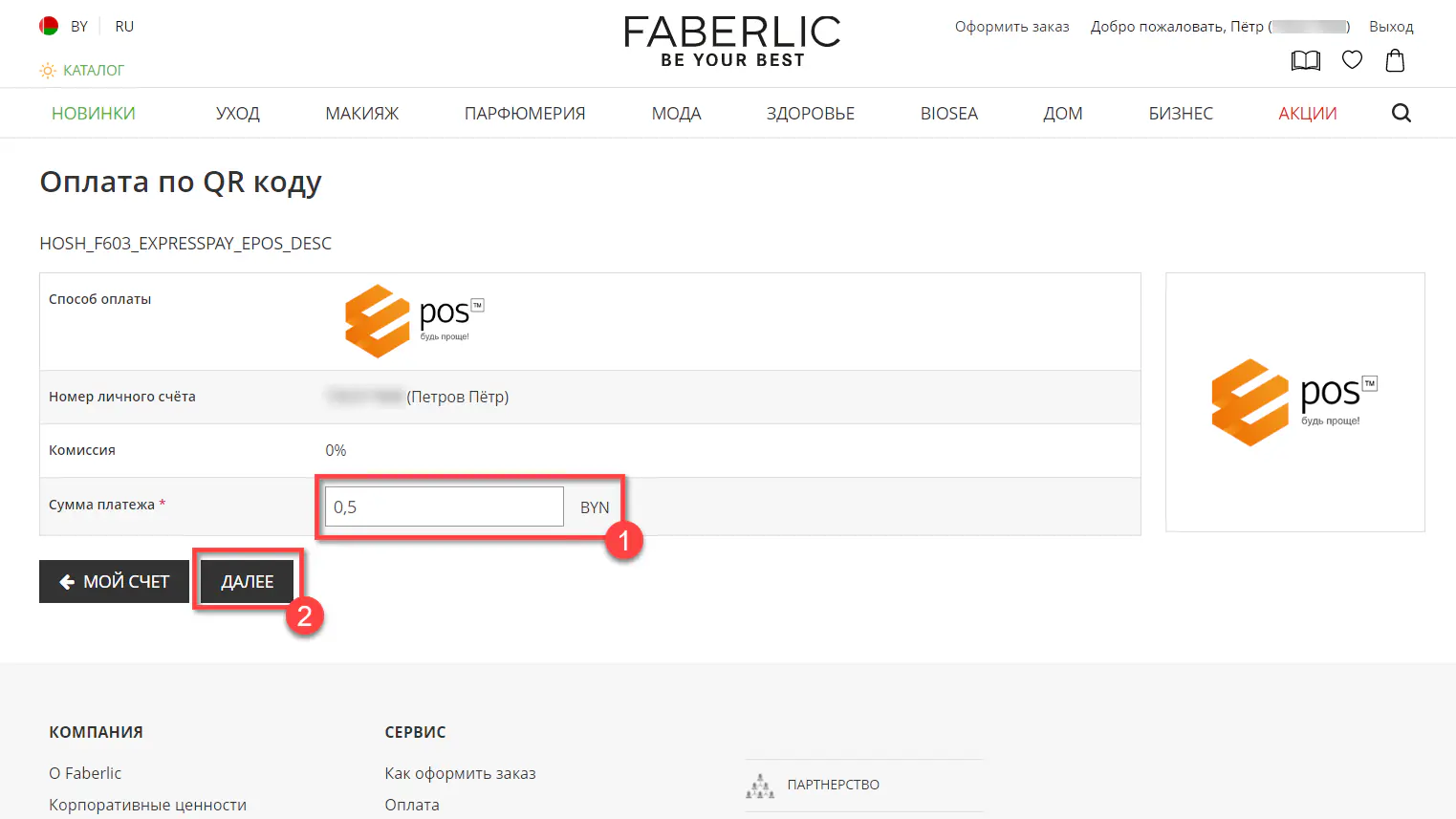Viewport: 1456px width, 819px height.
Task: Log out via Выход link
Action: [x=1390, y=27]
